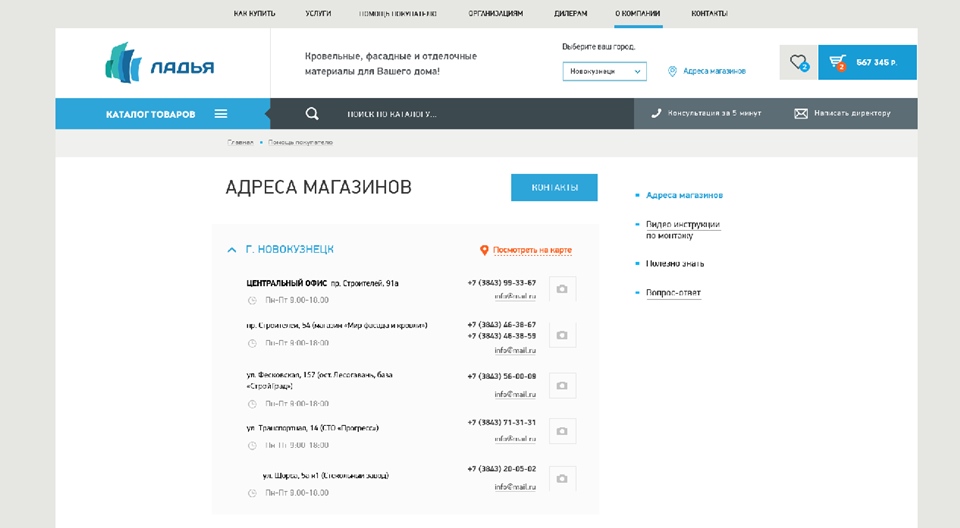Click the camera icon for ул. Транспортная, 14
The height and width of the screenshot is (528, 960).
pyautogui.click(x=562, y=431)
